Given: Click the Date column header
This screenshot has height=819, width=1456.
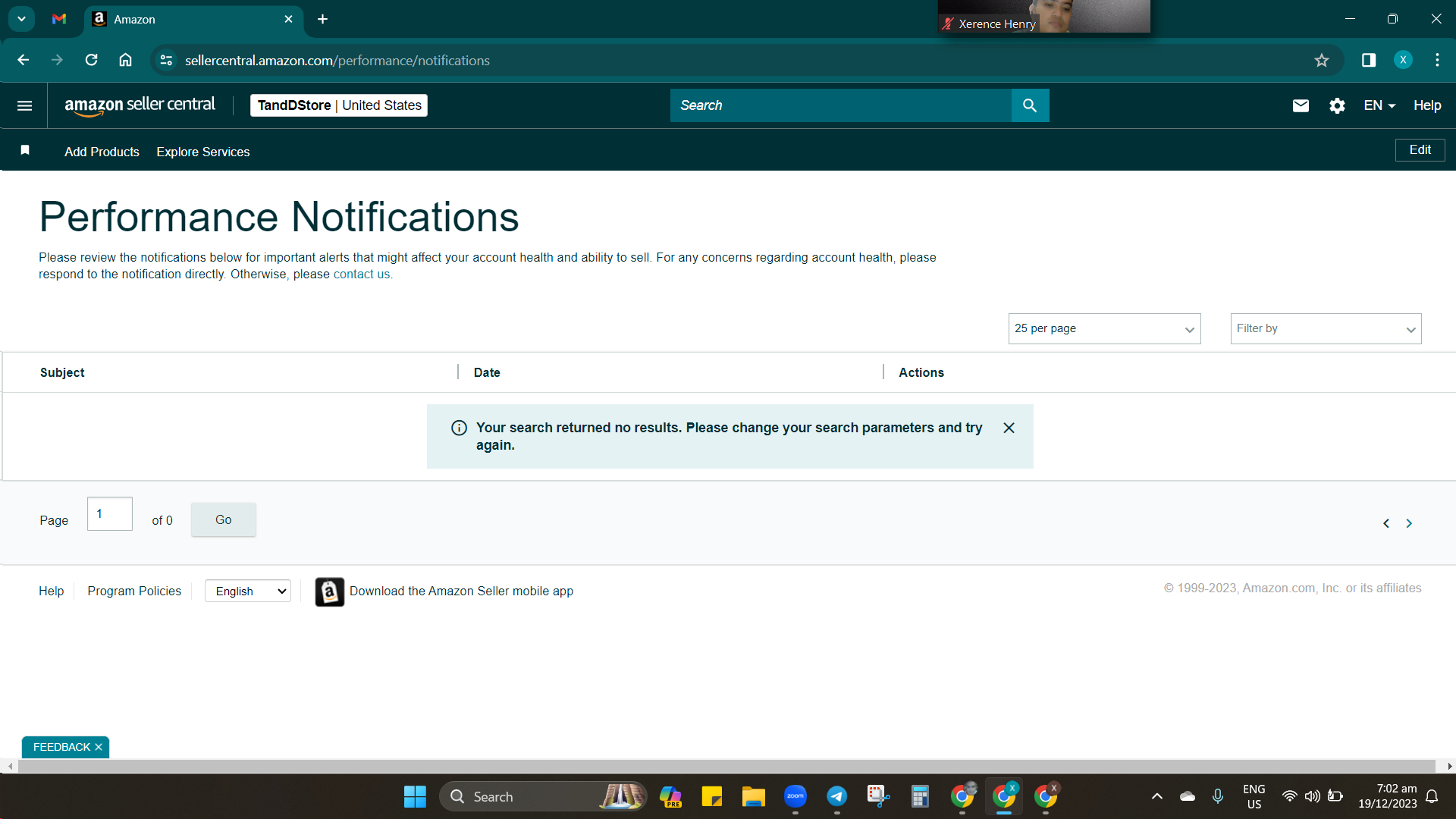Looking at the screenshot, I should point(487,372).
